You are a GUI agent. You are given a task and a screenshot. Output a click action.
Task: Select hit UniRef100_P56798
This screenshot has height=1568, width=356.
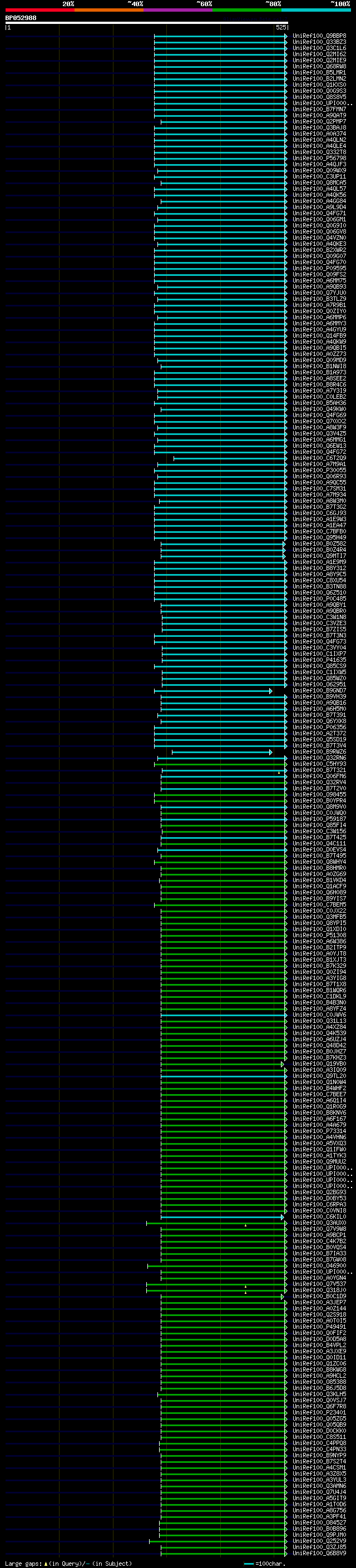pos(319,159)
